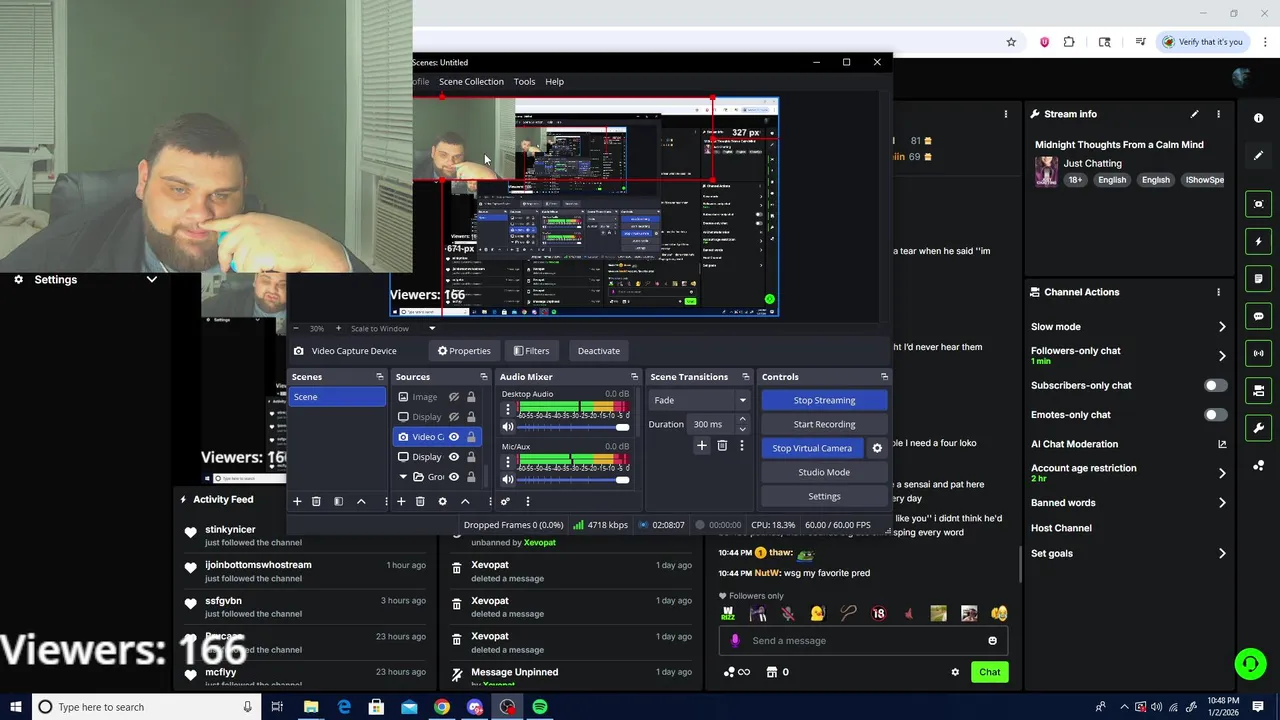Expand Set goals options
Image resolution: width=1280 pixels, height=720 pixels.
click(1222, 553)
